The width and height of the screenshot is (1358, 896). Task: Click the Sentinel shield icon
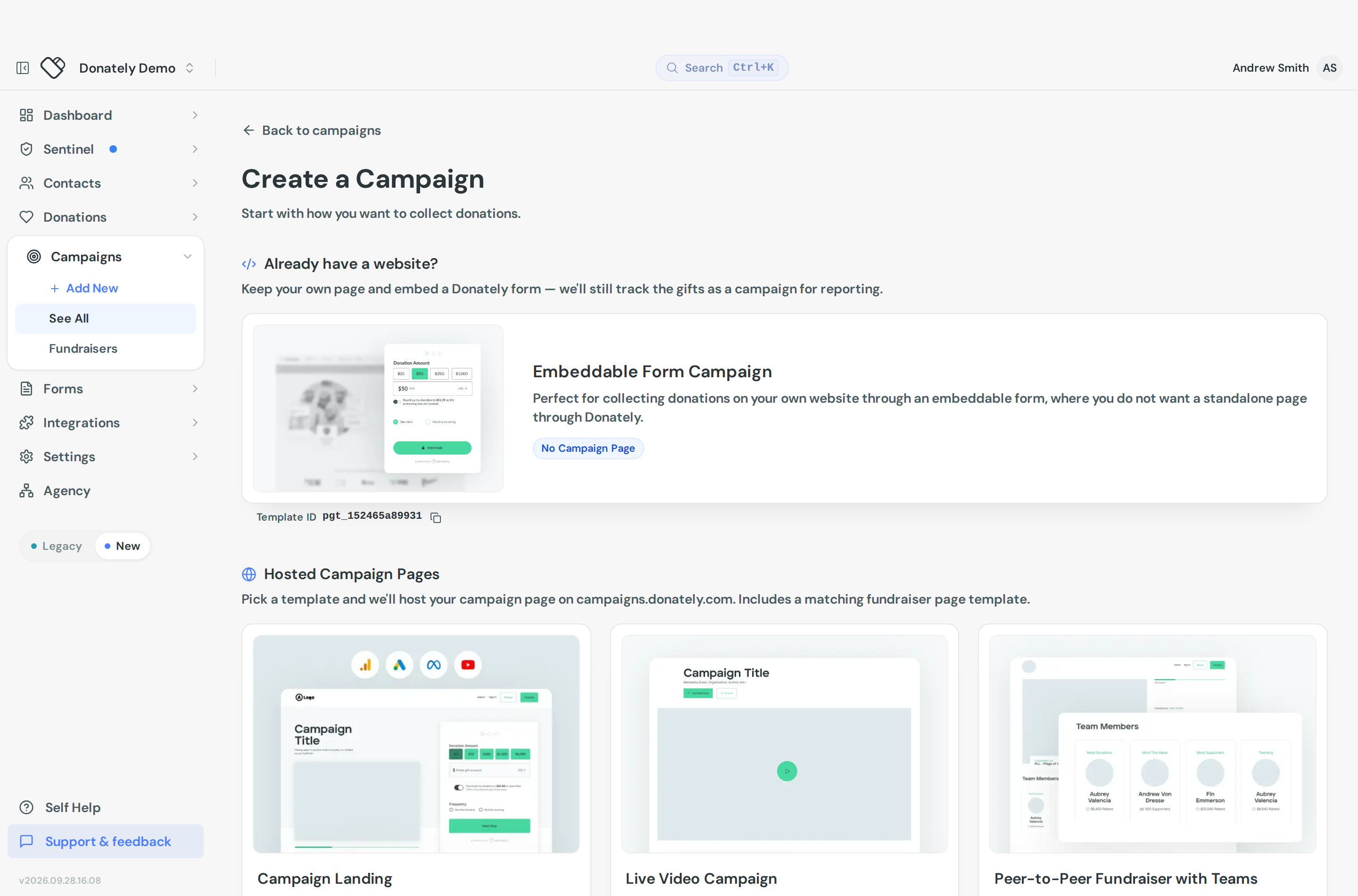click(x=26, y=149)
